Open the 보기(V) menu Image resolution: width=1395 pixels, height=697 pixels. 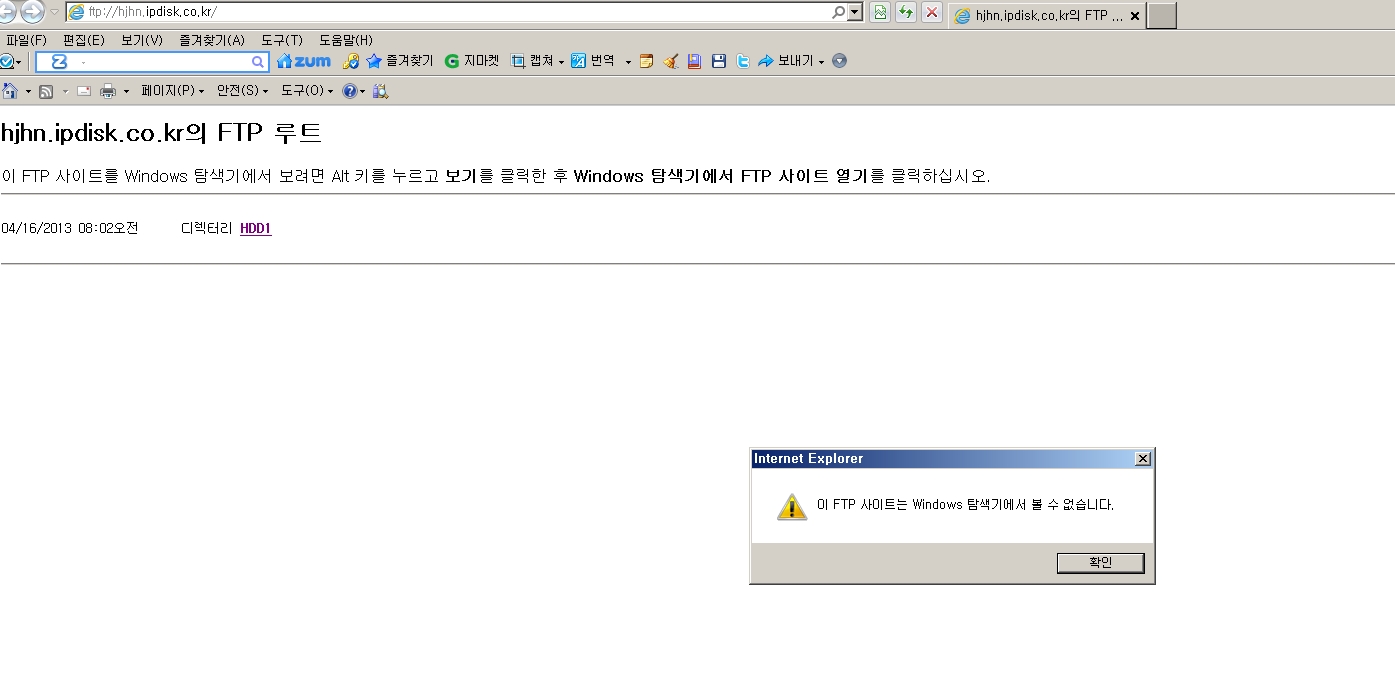point(142,40)
